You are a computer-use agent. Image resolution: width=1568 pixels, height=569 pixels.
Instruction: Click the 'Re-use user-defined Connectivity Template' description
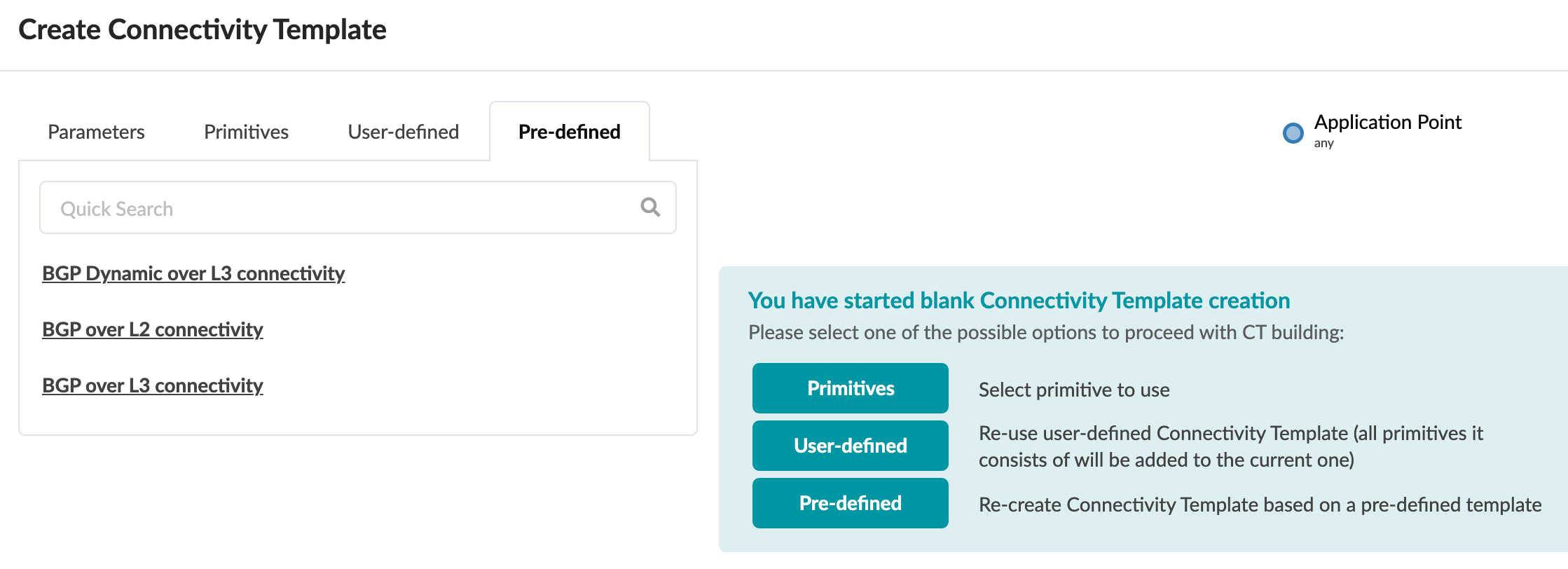(x=1230, y=446)
